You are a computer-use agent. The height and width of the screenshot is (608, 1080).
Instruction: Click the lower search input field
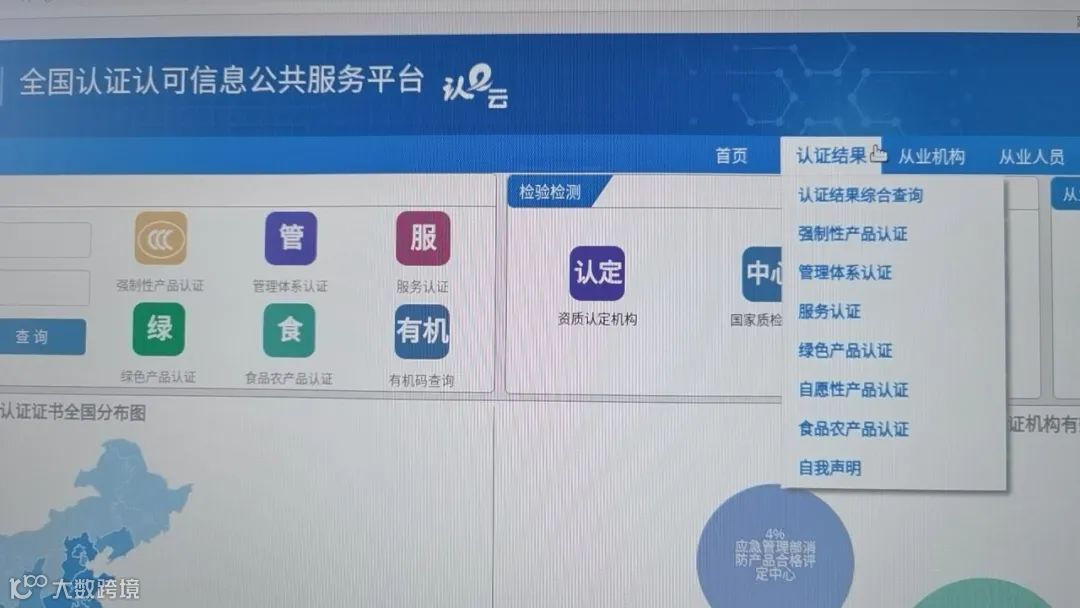click(44, 288)
